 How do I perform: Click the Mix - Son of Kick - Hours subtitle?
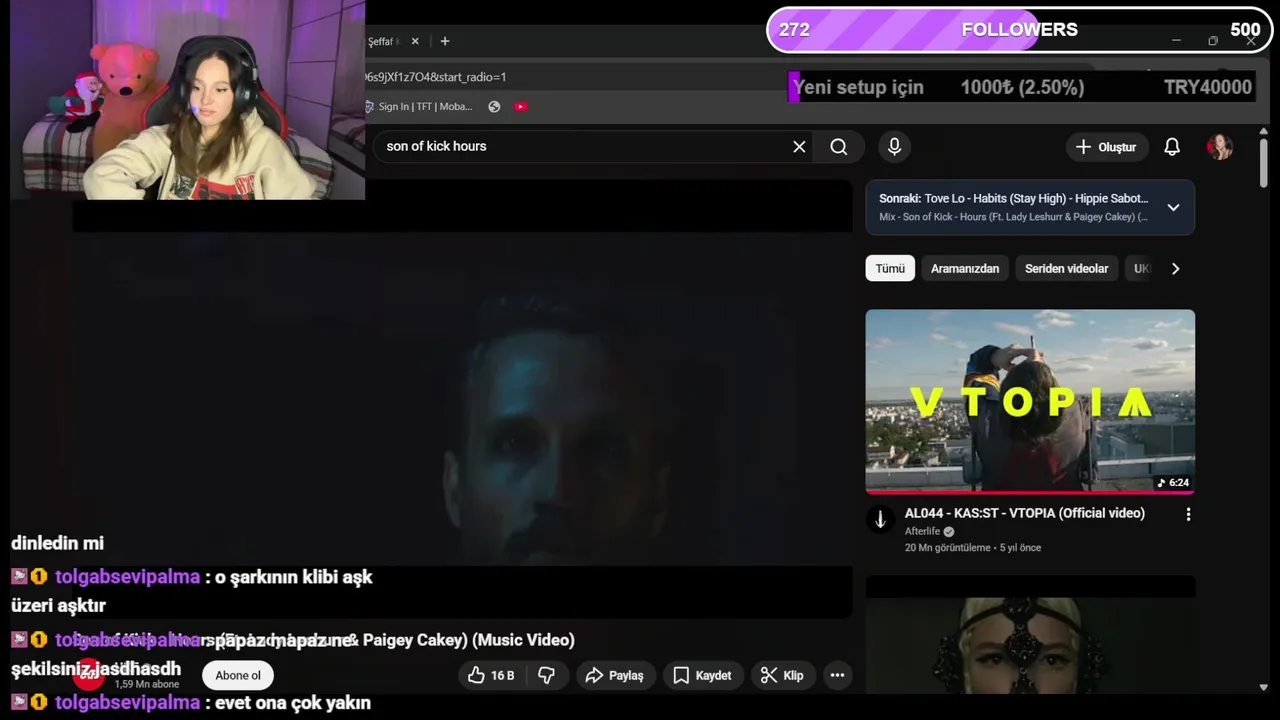1013,217
